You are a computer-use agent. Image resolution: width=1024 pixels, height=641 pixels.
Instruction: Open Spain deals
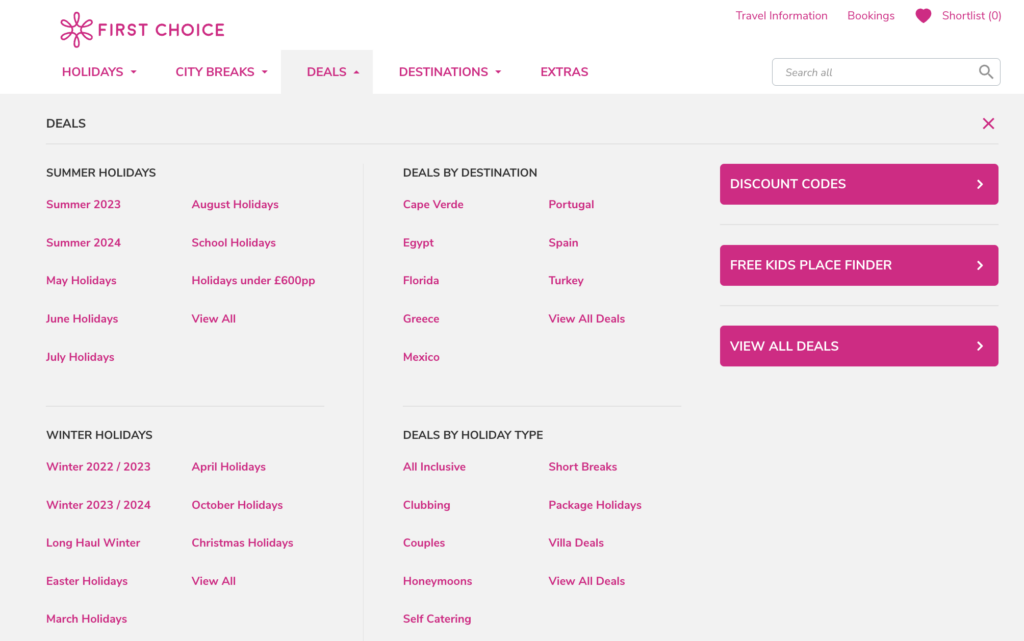563,243
